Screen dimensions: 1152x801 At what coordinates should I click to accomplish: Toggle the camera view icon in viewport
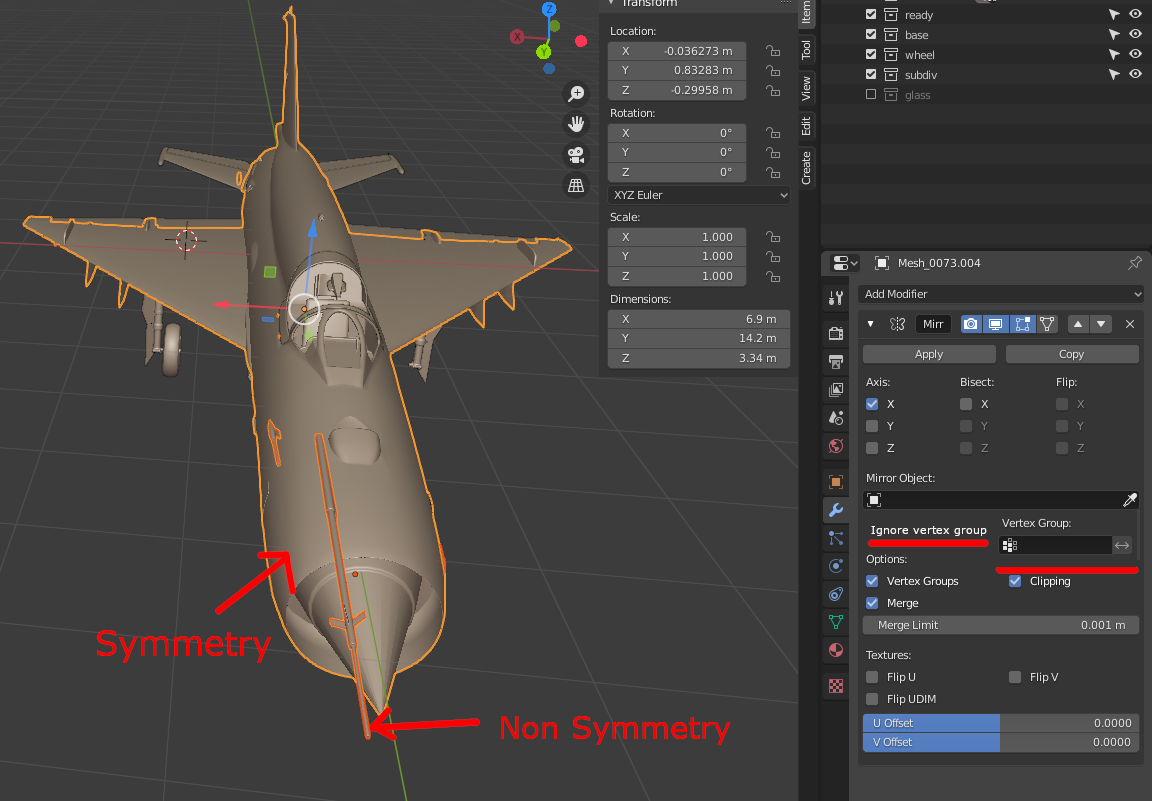[x=576, y=155]
